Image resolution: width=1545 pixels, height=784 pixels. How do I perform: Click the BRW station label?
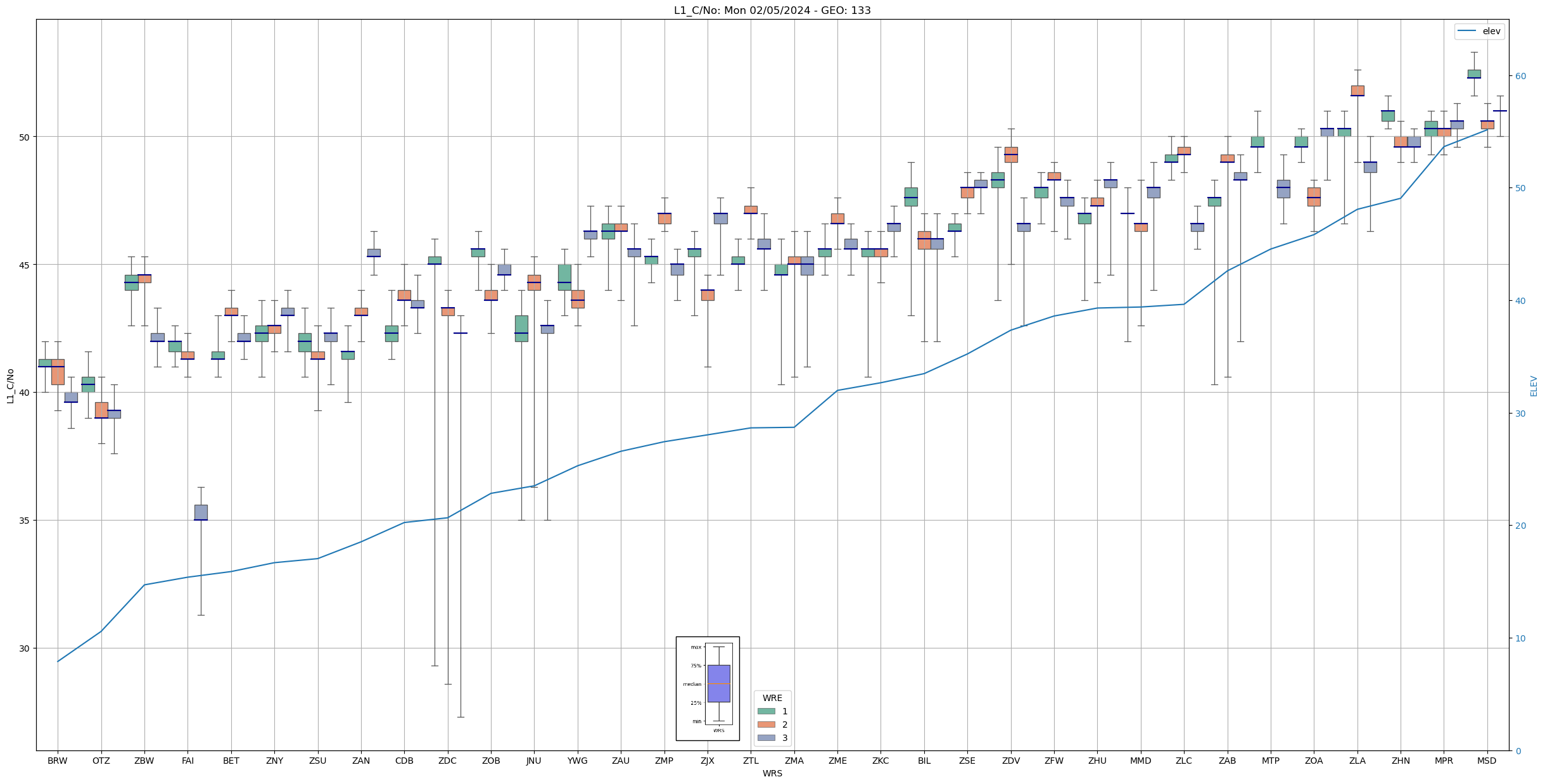click(x=58, y=761)
